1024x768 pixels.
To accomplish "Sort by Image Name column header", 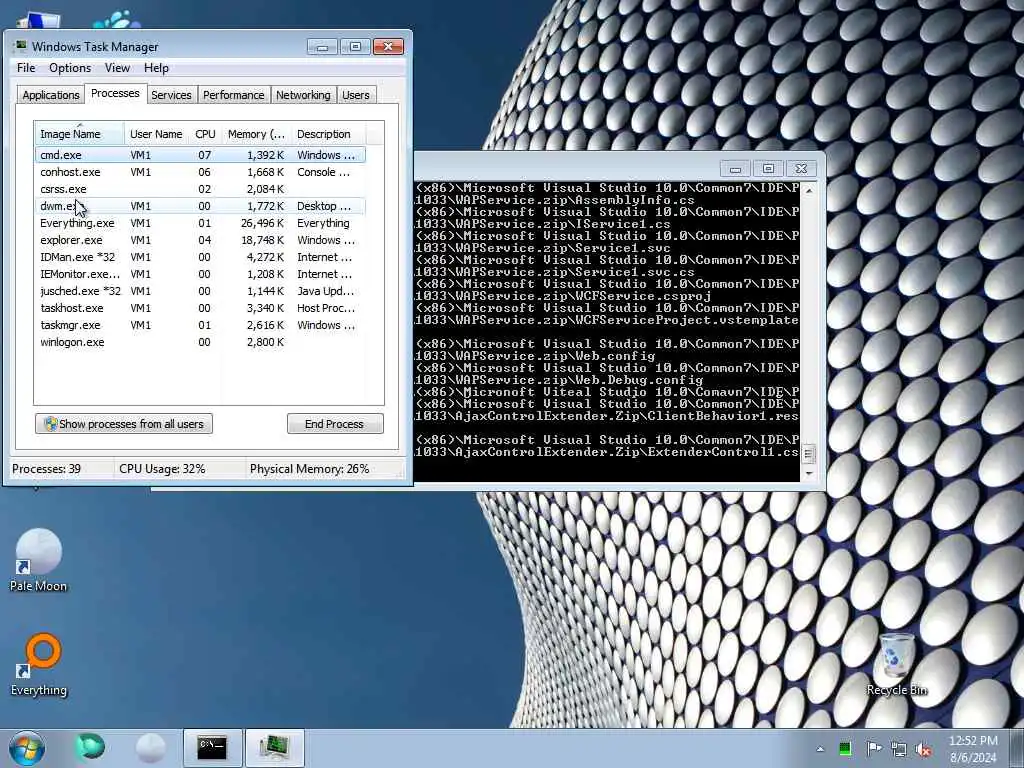I will tap(80, 134).
